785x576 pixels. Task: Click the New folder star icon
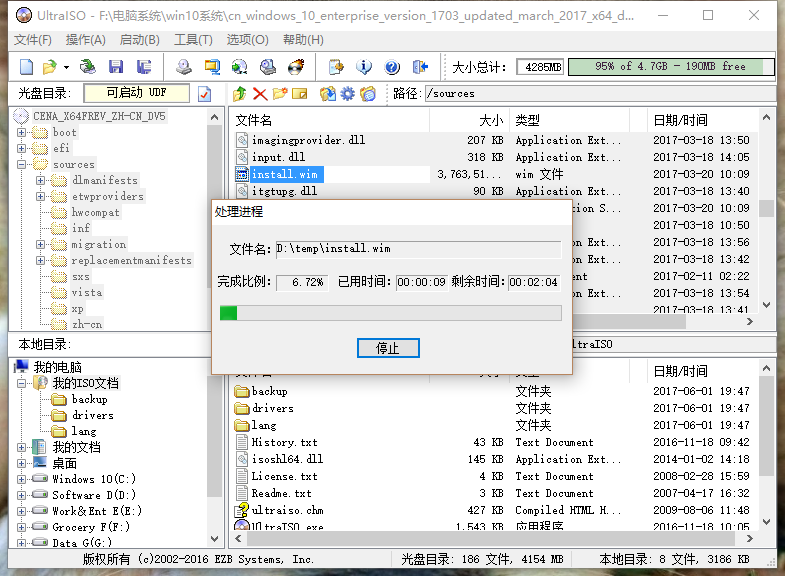tap(280, 94)
